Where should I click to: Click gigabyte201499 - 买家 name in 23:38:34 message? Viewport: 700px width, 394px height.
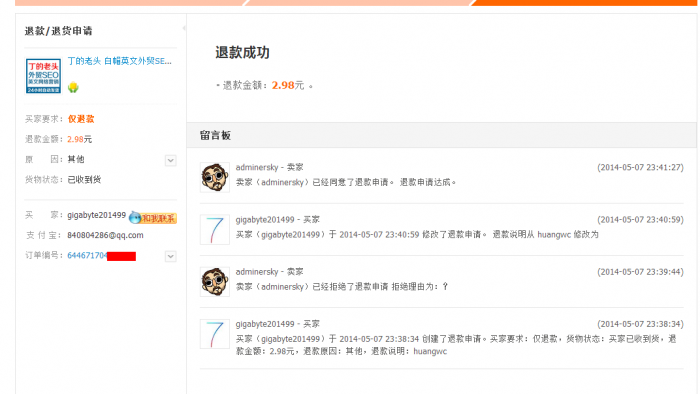278,324
